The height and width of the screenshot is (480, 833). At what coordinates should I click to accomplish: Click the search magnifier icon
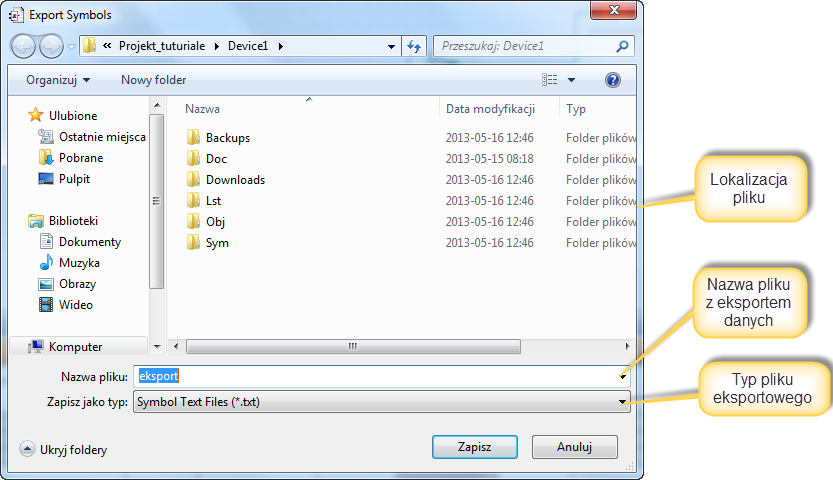622,46
